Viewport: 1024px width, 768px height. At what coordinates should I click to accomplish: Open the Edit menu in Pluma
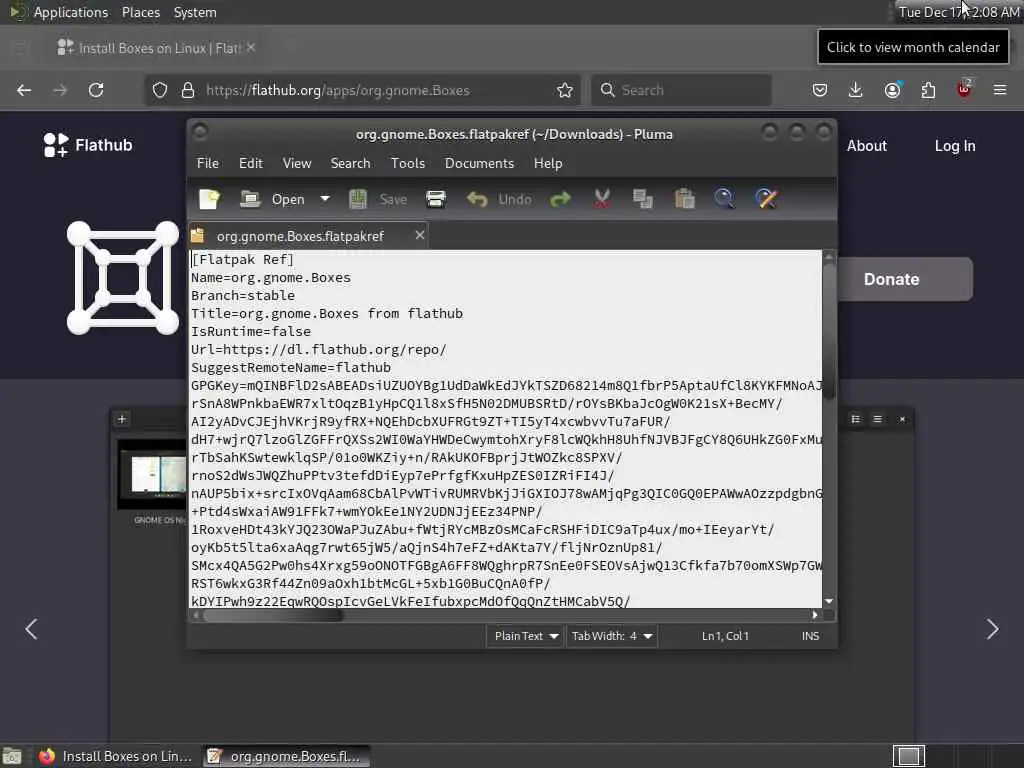coord(251,163)
